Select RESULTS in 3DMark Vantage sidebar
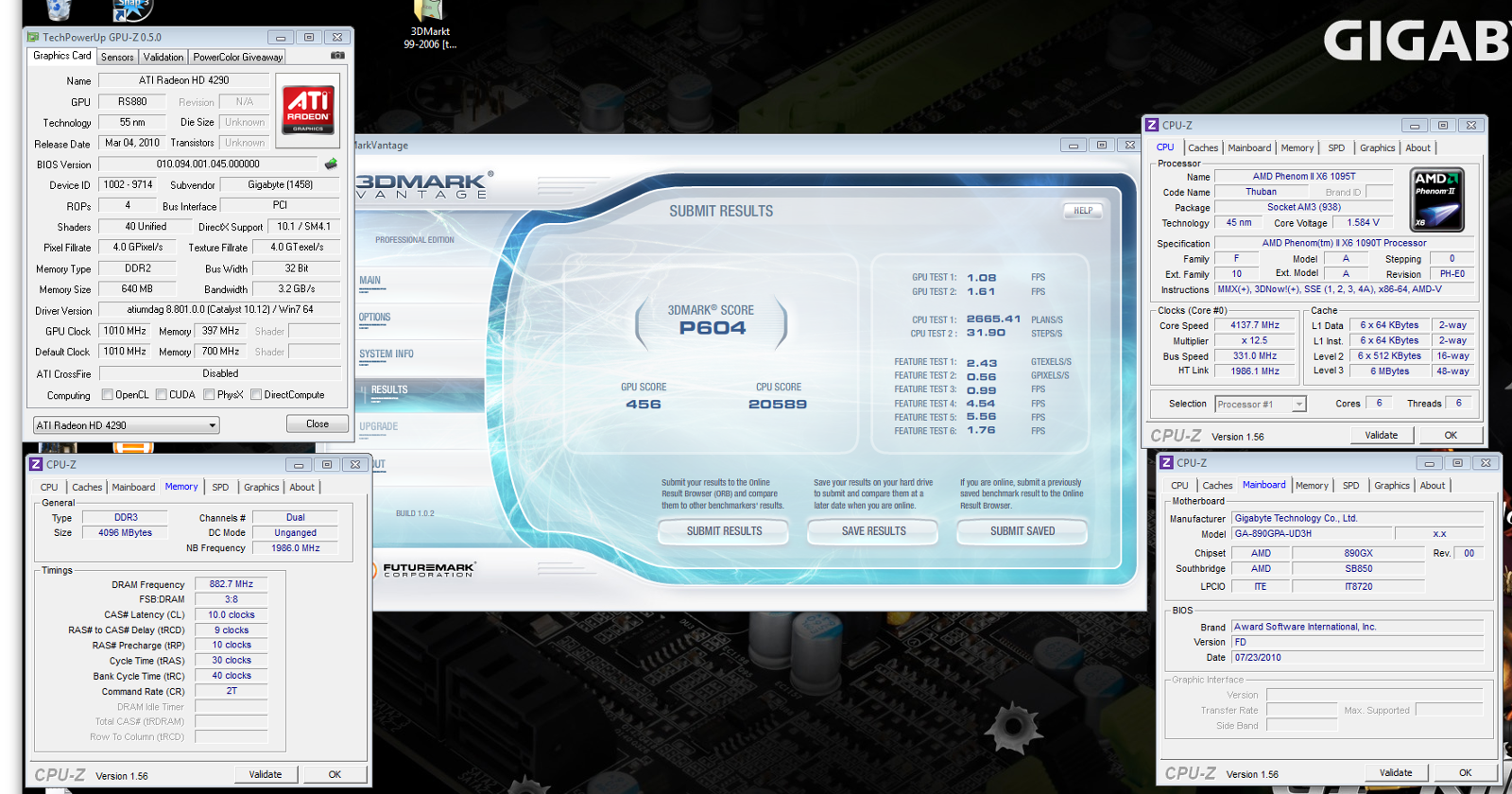This screenshot has height=794, width=1512. click(x=389, y=389)
